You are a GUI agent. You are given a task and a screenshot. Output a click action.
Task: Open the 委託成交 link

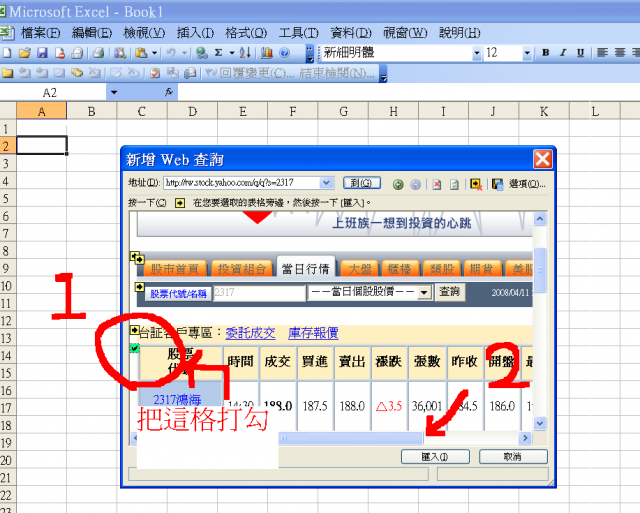tap(250, 333)
